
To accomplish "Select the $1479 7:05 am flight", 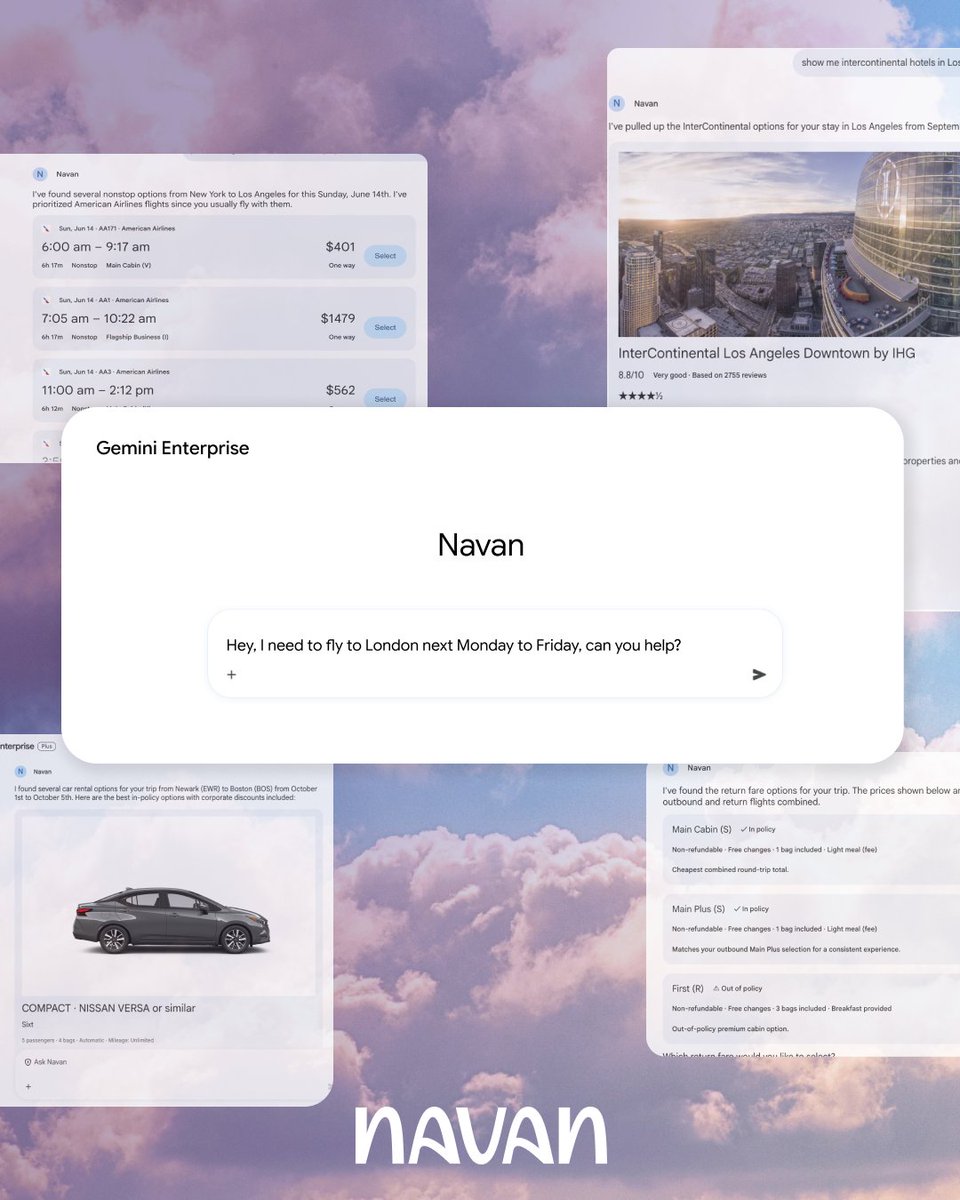I will (385, 327).
